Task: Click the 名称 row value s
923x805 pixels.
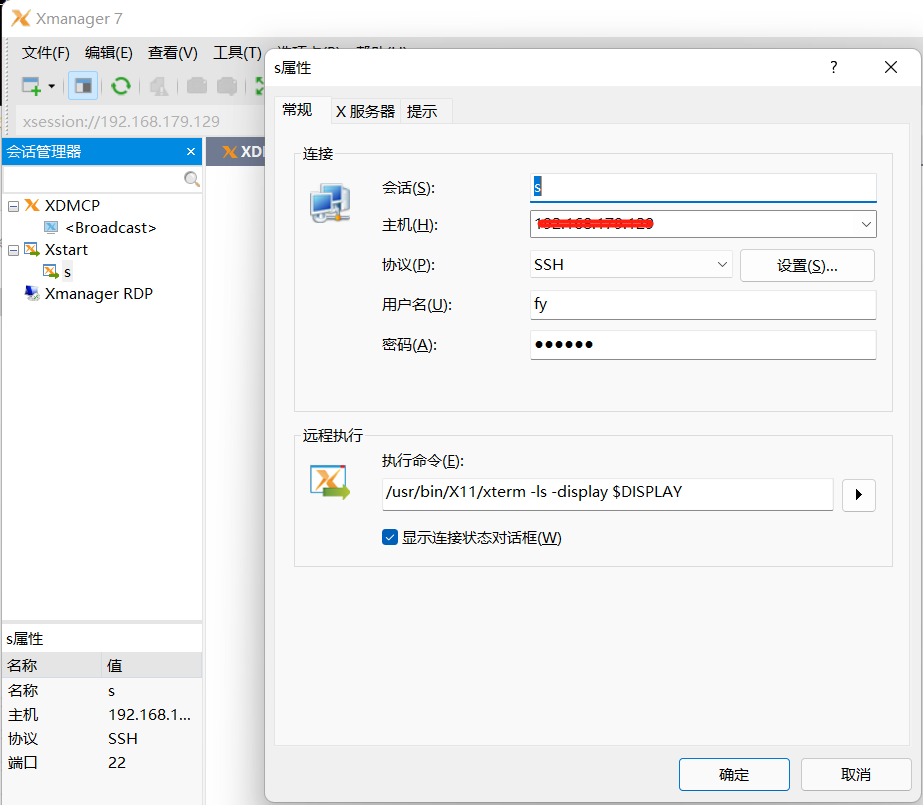Action: tap(111, 691)
